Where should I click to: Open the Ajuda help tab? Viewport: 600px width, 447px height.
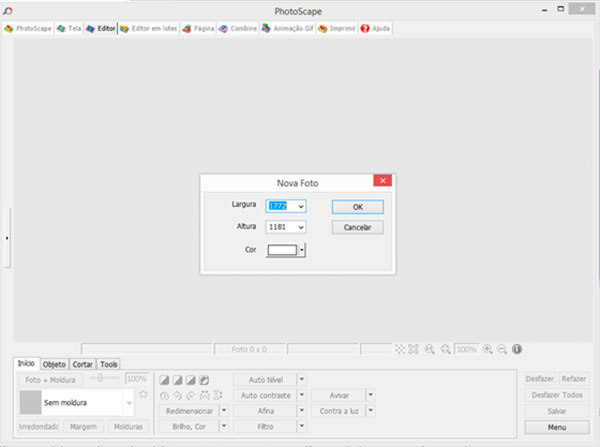point(375,28)
